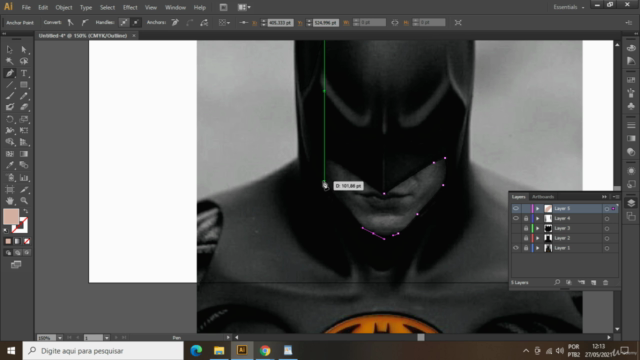
Task: Click the Locate Object icon in Layers panel
Action: tap(557, 282)
